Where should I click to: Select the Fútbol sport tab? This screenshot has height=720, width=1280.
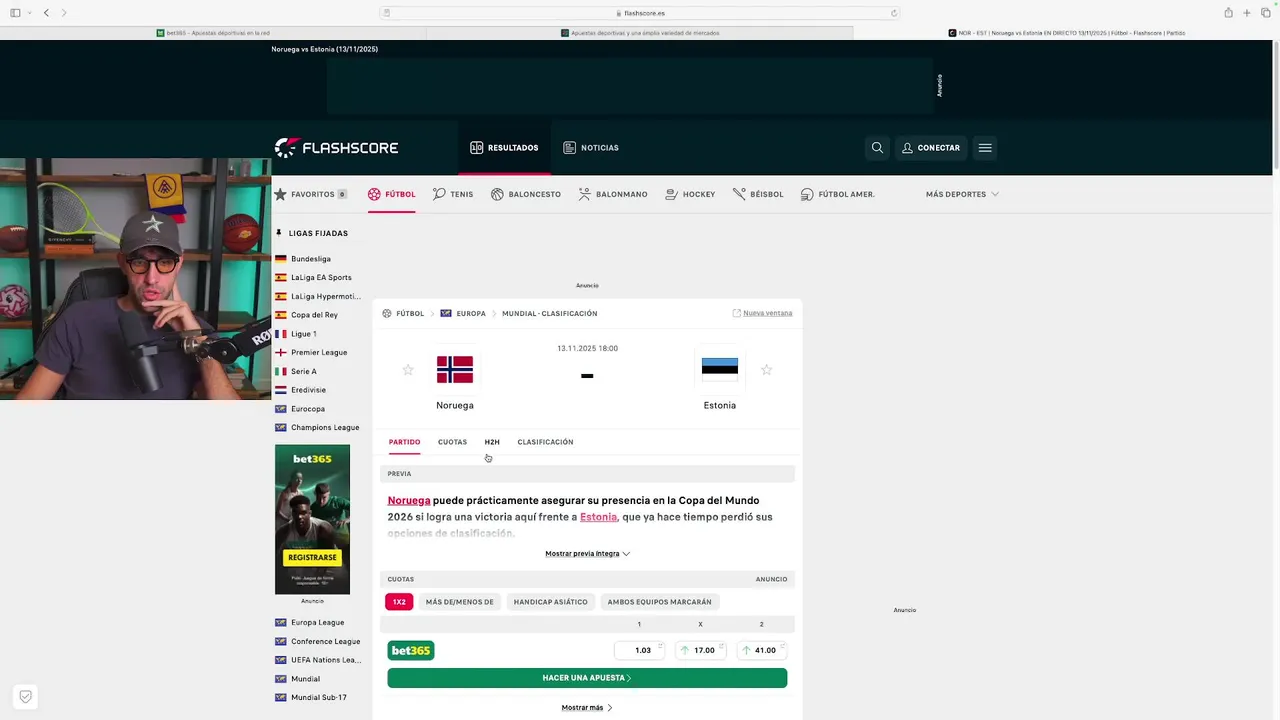391,194
